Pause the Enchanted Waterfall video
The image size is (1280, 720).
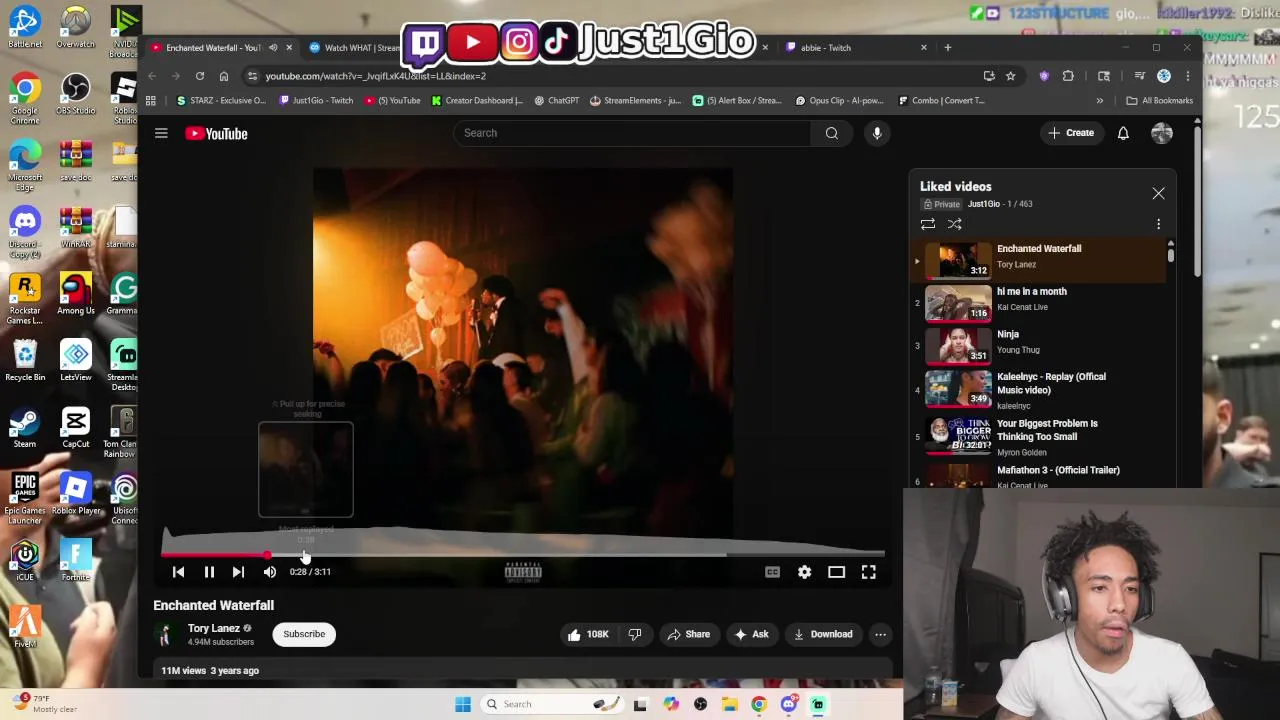(x=209, y=572)
